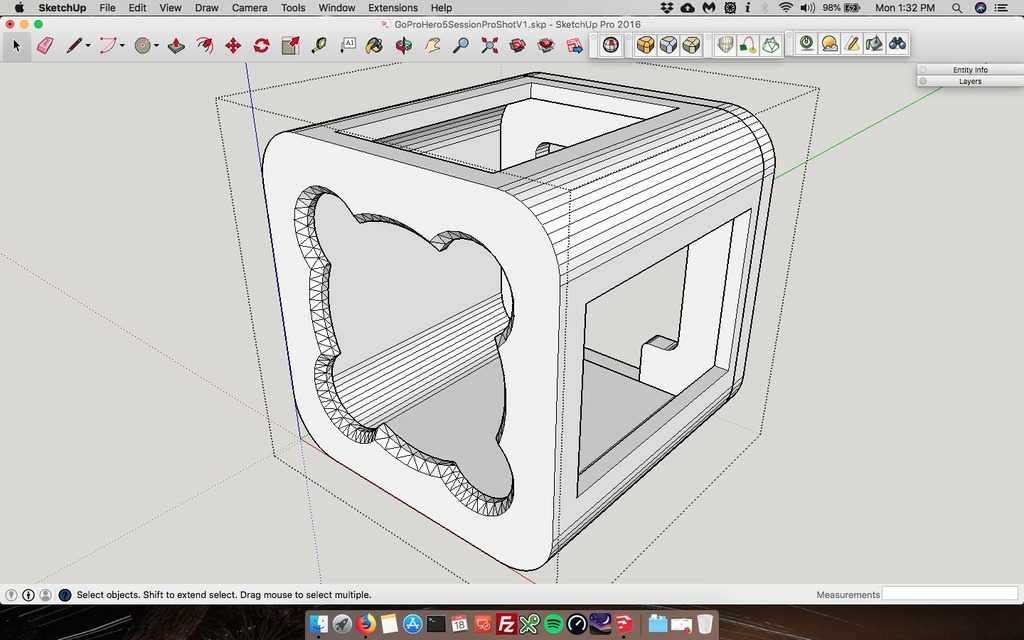Open the Camera menu
The image size is (1024, 640).
click(249, 8)
